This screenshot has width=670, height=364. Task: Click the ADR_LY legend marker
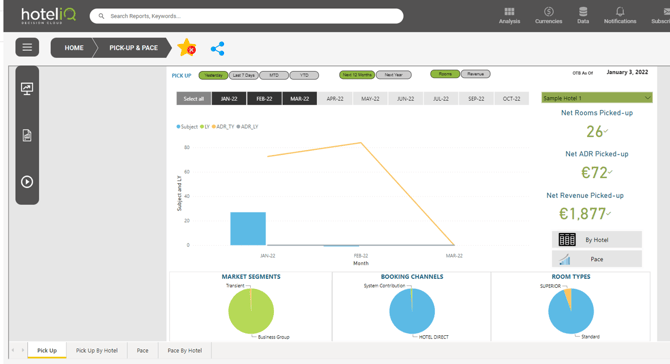(238, 127)
